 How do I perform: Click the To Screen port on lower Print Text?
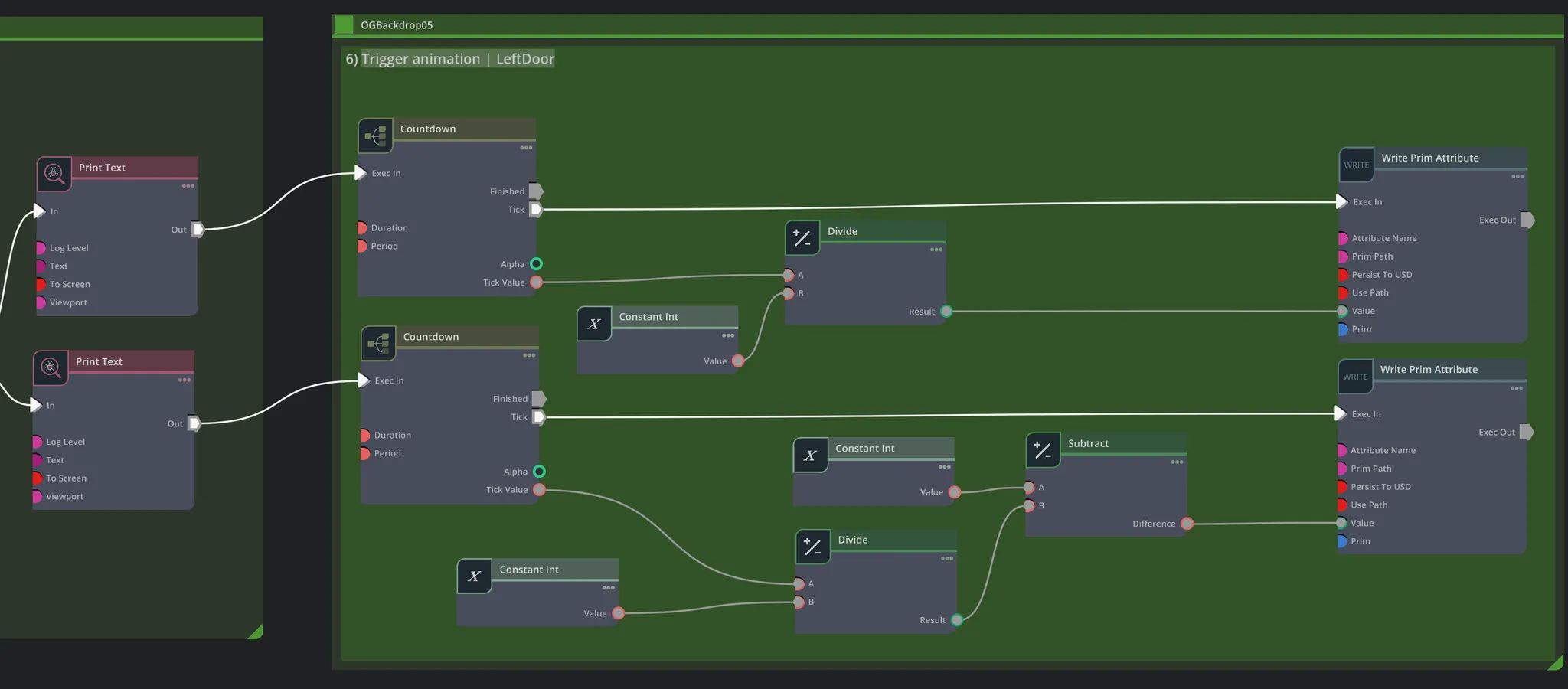(37, 478)
